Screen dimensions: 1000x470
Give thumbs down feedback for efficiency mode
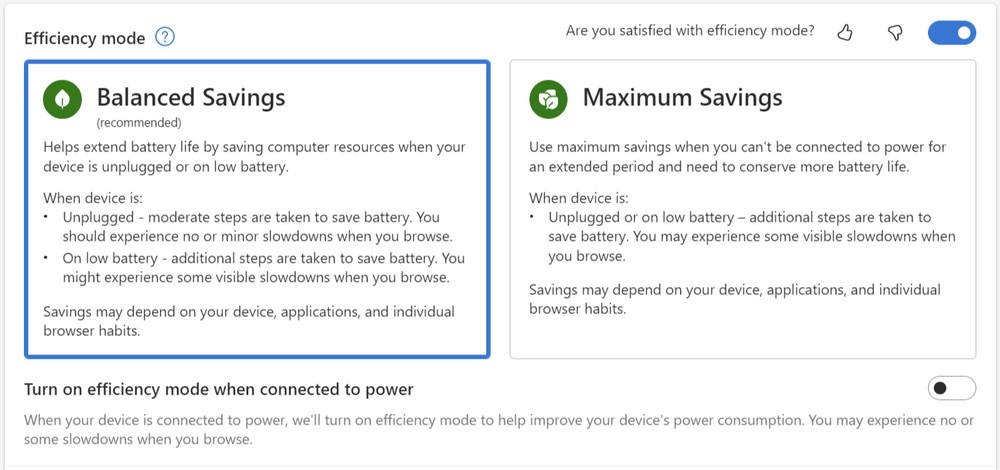[895, 33]
